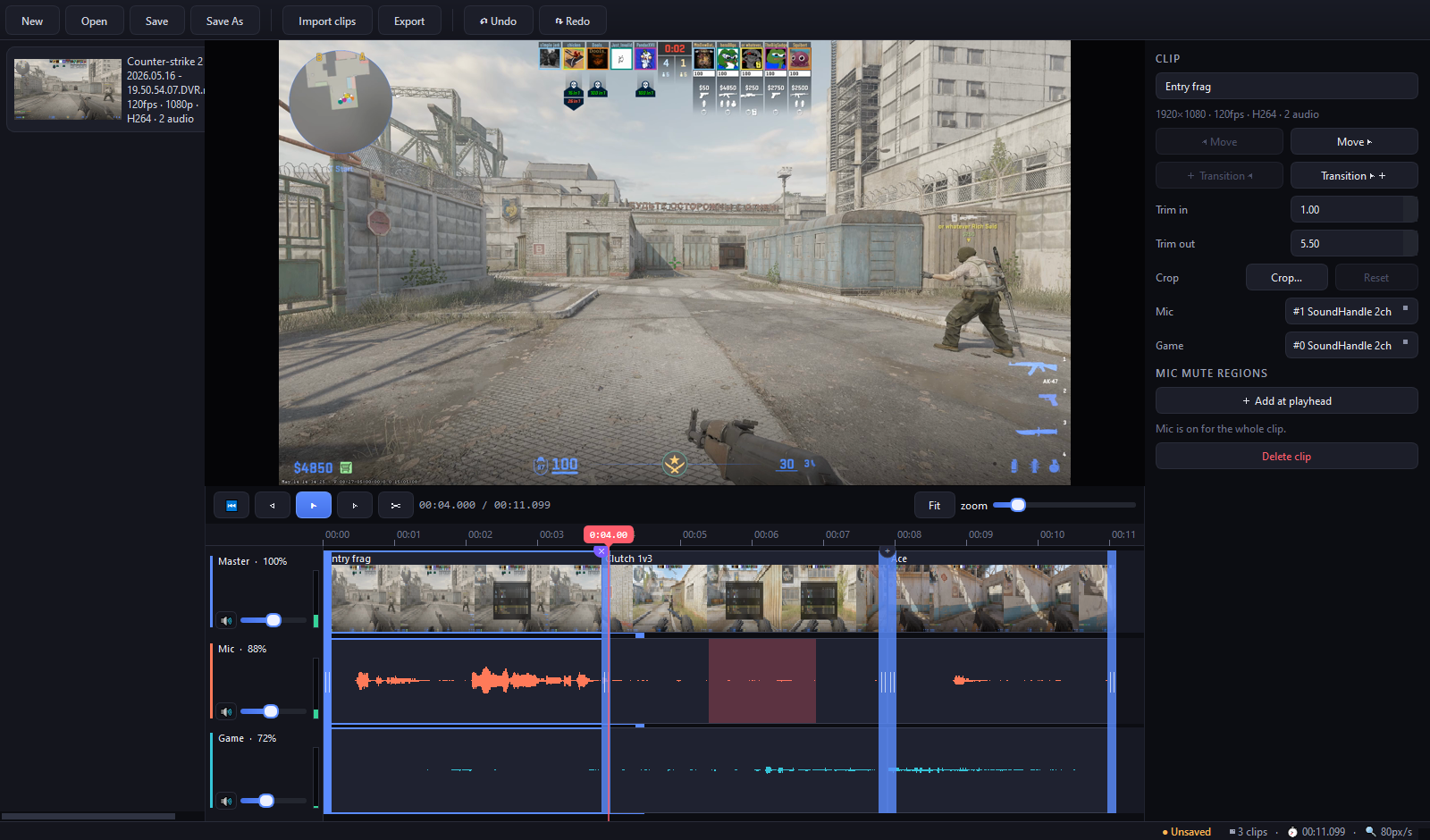Move the timeline zoom slider
This screenshot has height=840, width=1430.
[x=1064, y=505]
